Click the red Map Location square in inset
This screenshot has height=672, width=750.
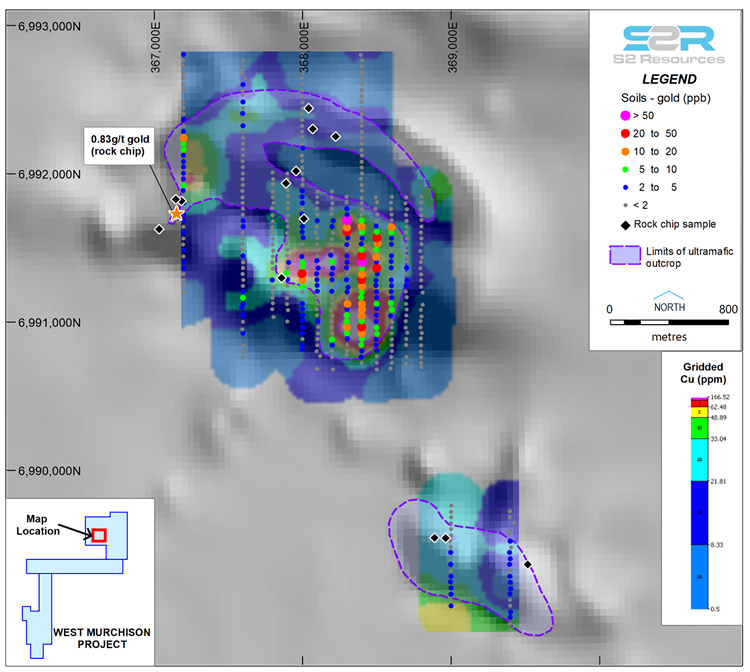(x=99, y=535)
